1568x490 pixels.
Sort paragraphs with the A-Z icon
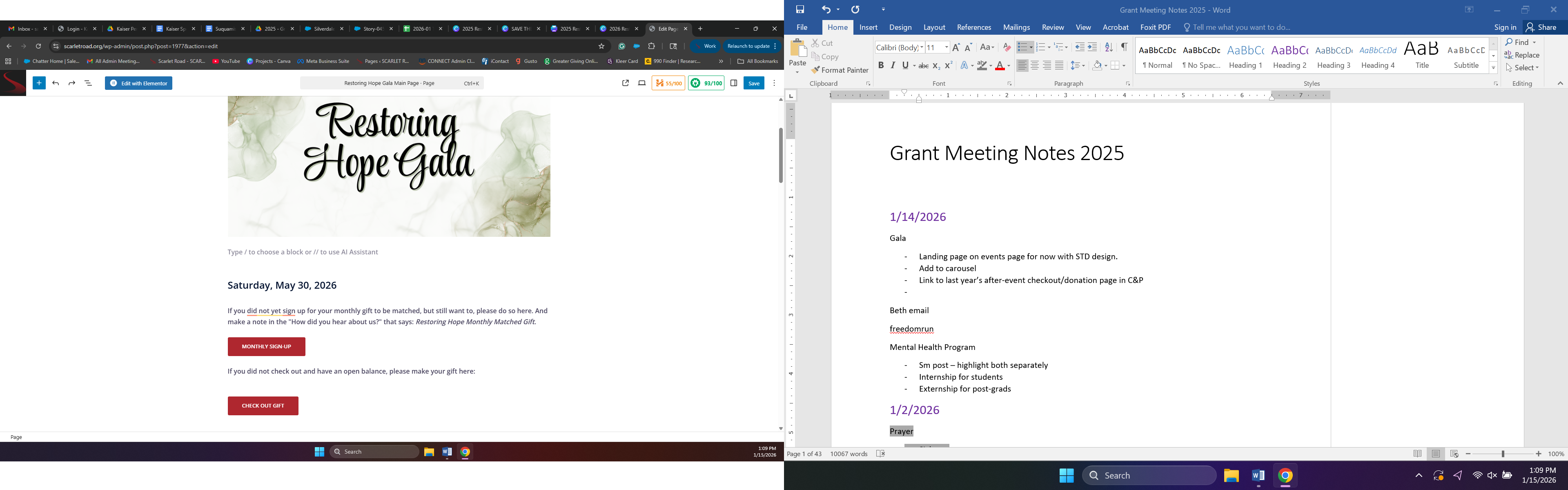click(x=1109, y=47)
